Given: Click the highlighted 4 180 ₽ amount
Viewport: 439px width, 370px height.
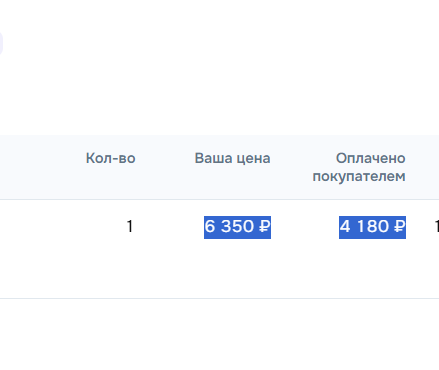Looking at the screenshot, I should [x=372, y=227].
